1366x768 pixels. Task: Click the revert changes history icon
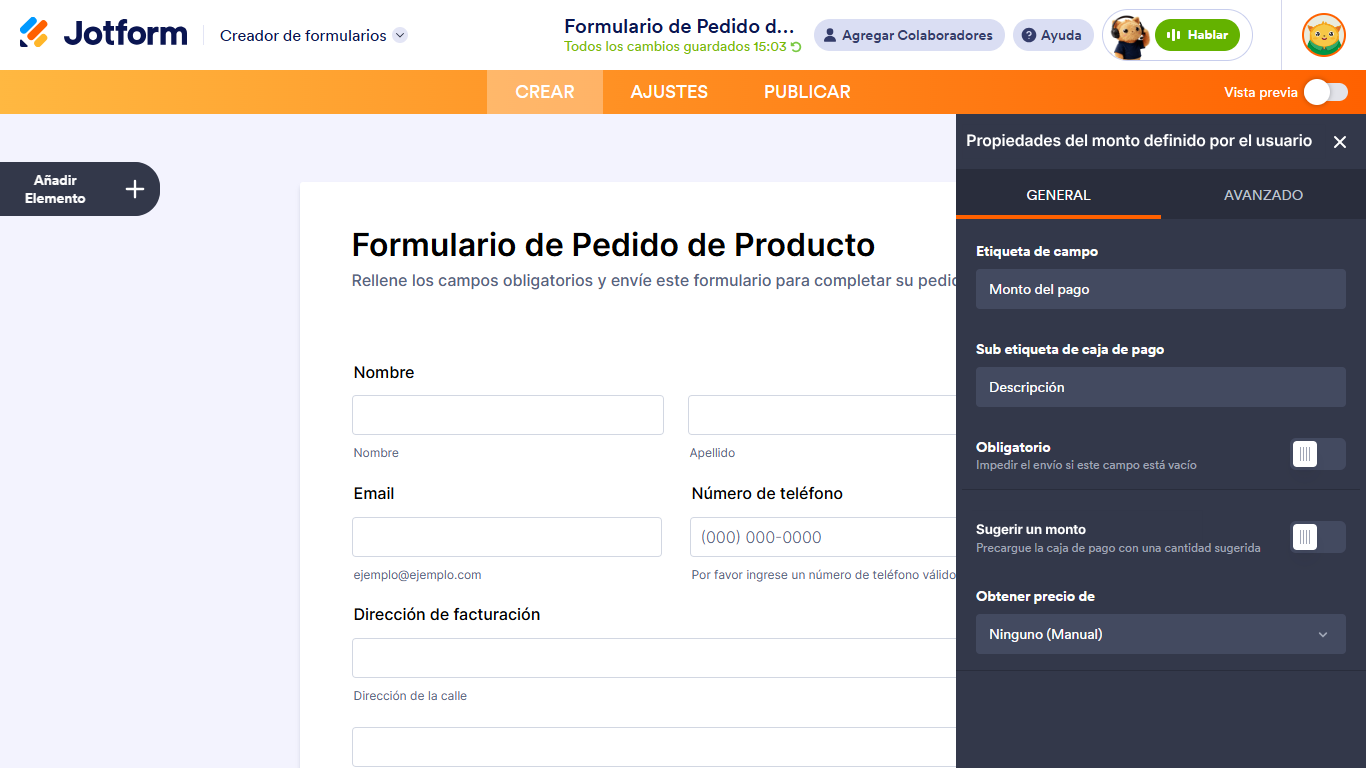click(x=796, y=47)
